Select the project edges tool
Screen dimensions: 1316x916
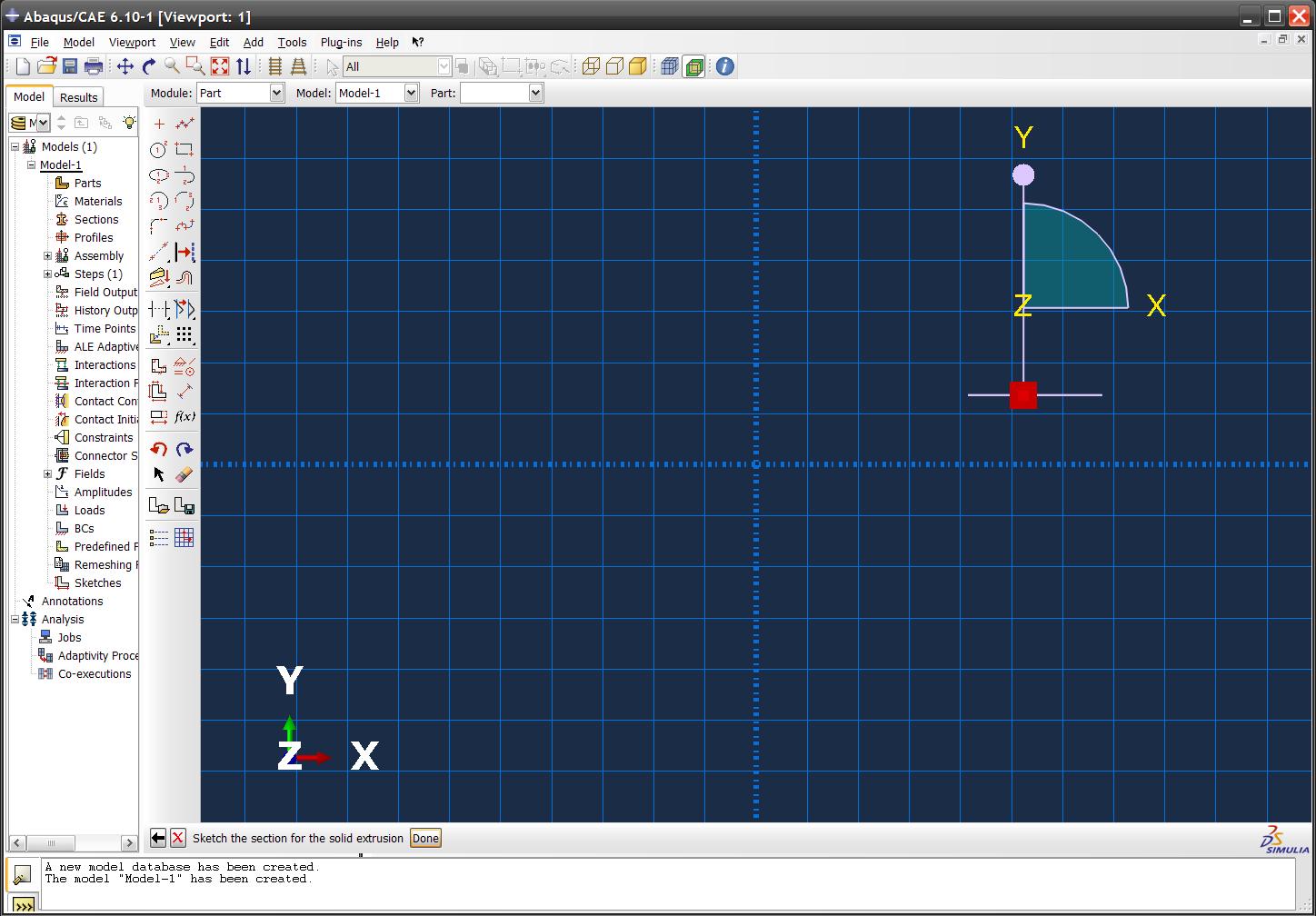159,277
